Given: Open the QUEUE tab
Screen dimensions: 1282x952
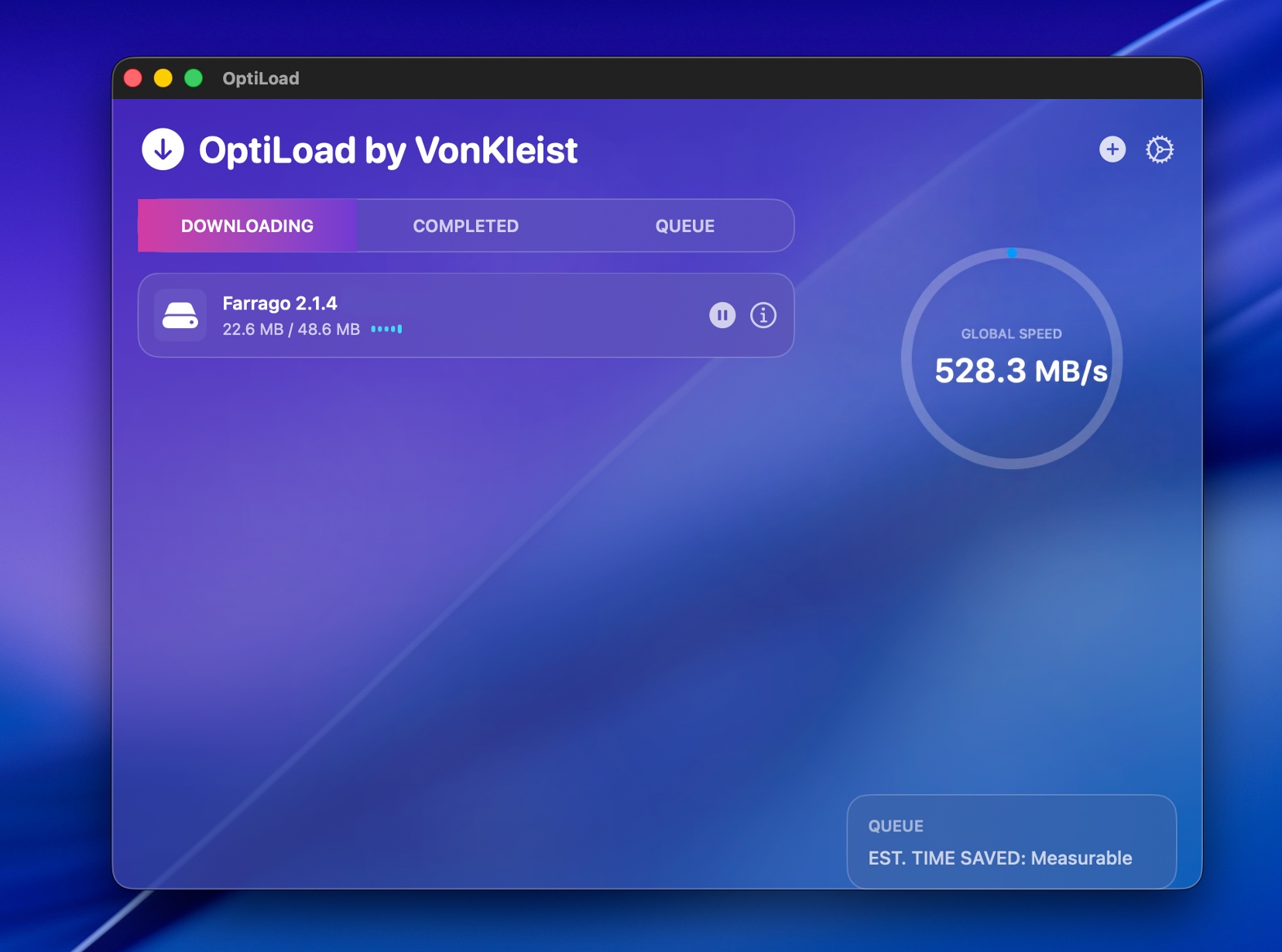Looking at the screenshot, I should point(684,225).
